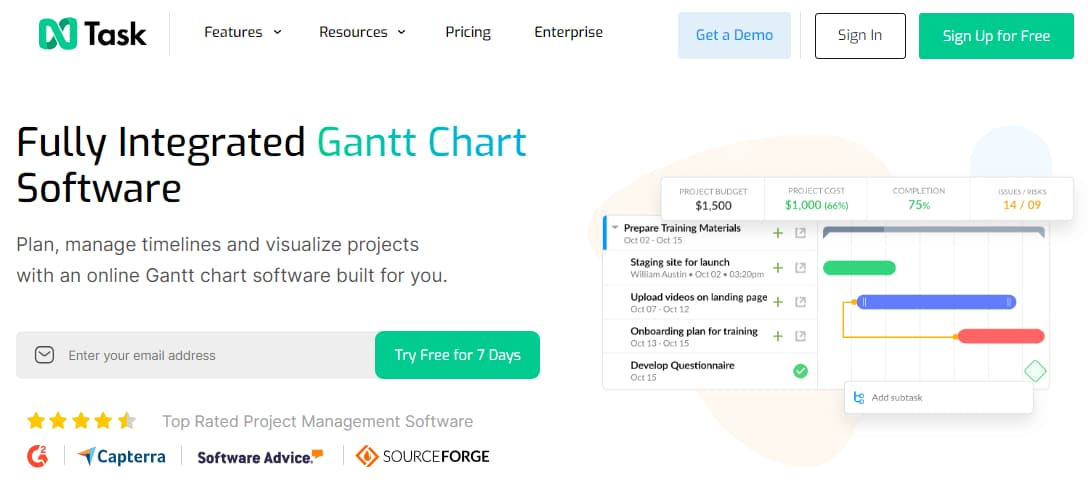Expand the Features dropdown chevron
This screenshot has width=1088, height=500.
278,33
